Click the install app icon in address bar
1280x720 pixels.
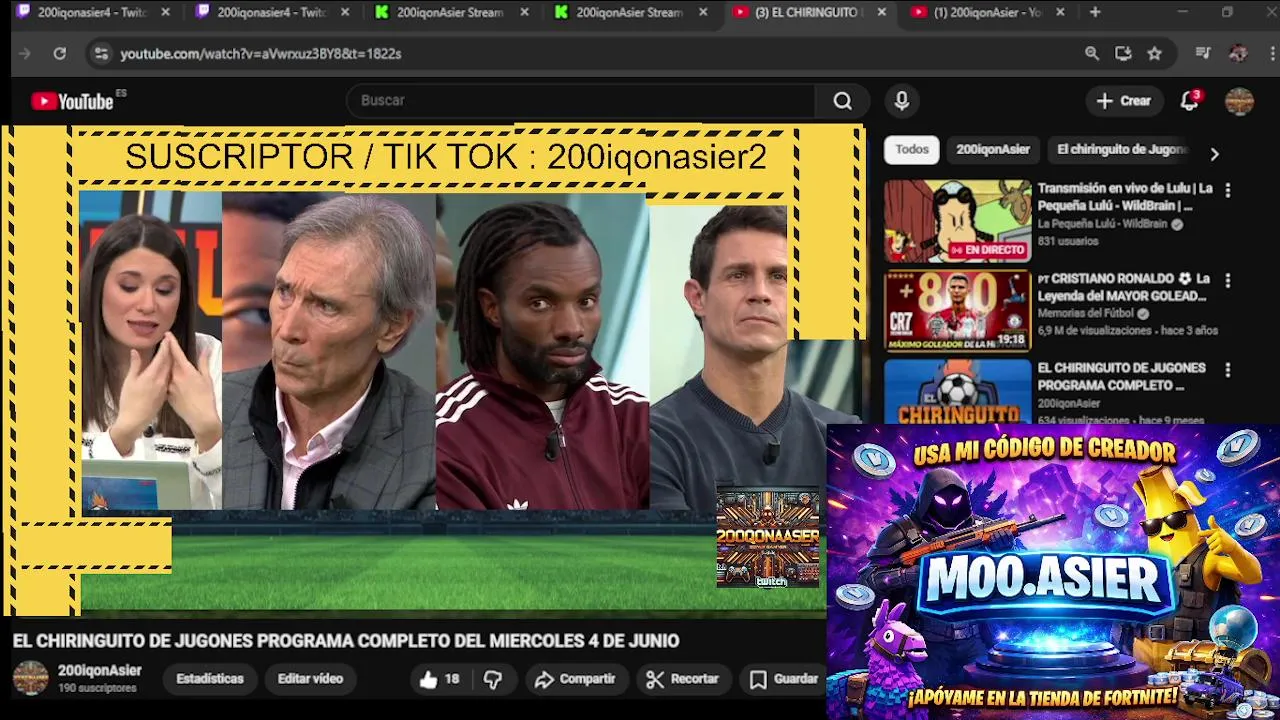[1123, 54]
